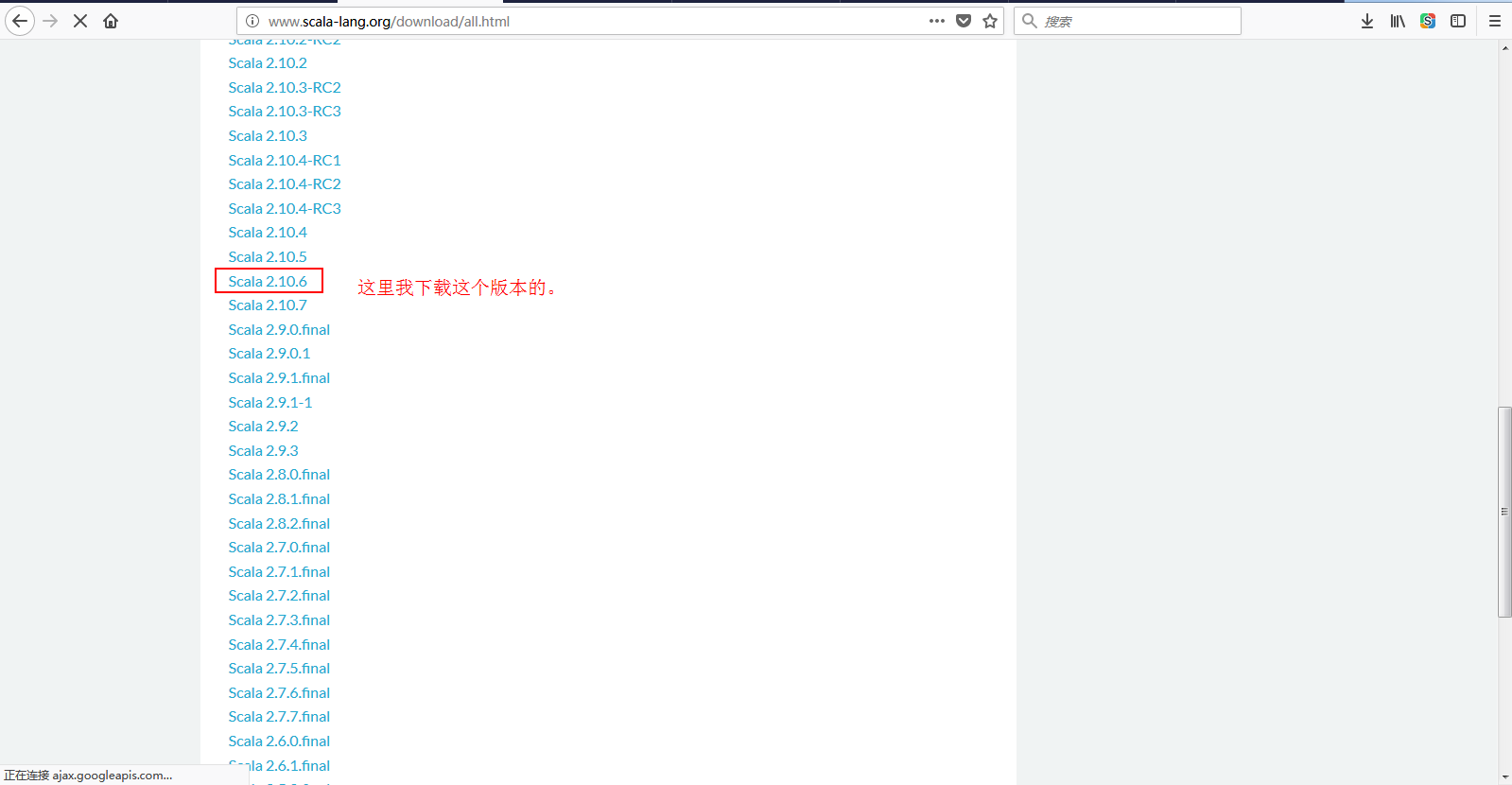
Task: Toggle the sidebar view
Action: pyautogui.click(x=1458, y=21)
